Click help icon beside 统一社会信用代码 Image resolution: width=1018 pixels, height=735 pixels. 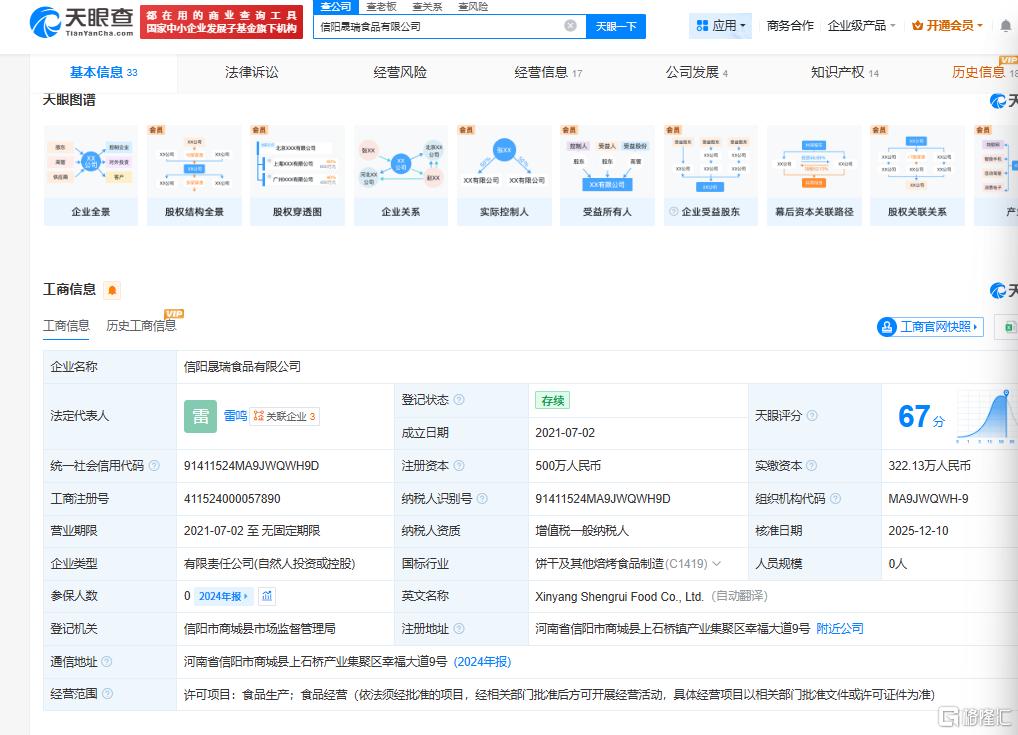pyautogui.click(x=154, y=466)
